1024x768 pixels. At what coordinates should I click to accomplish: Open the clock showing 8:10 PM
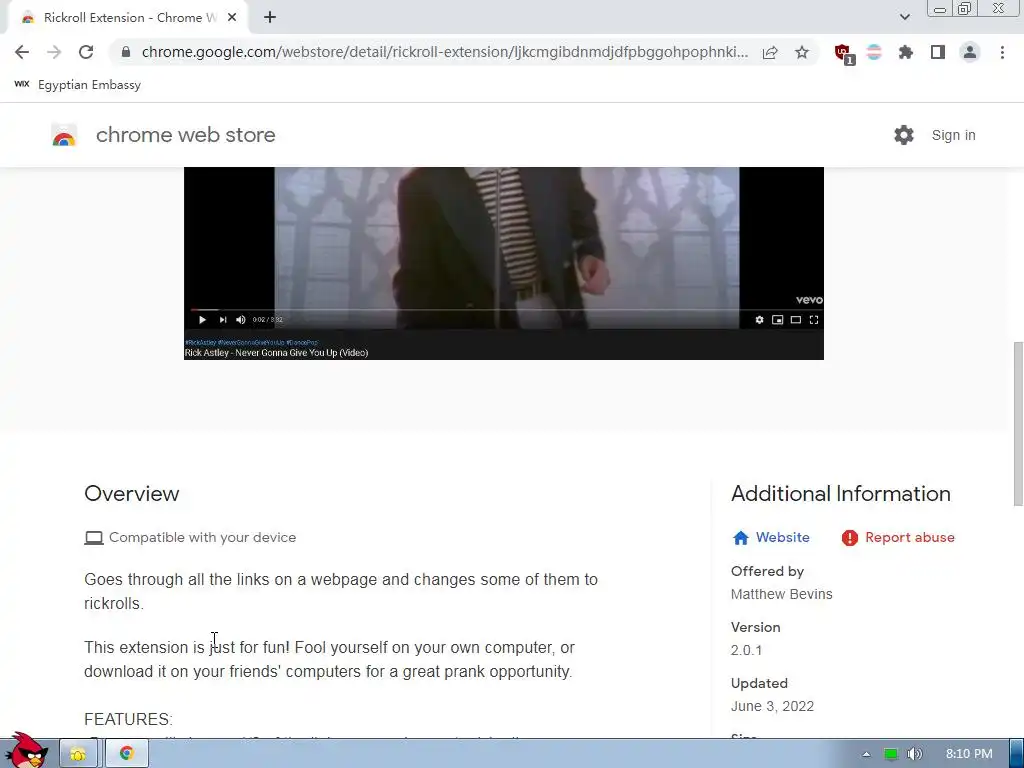pyautogui.click(x=969, y=754)
